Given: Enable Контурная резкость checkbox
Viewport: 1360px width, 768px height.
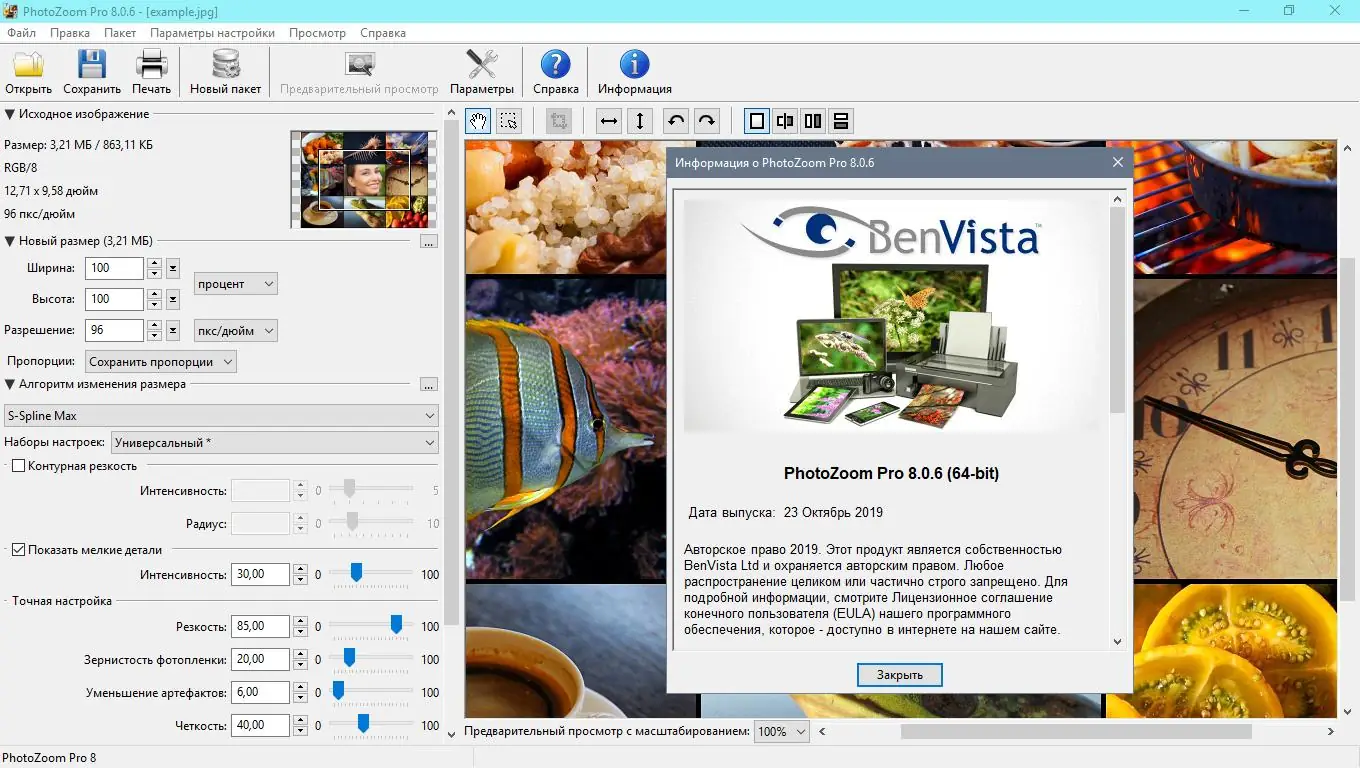Looking at the screenshot, I should point(18,466).
